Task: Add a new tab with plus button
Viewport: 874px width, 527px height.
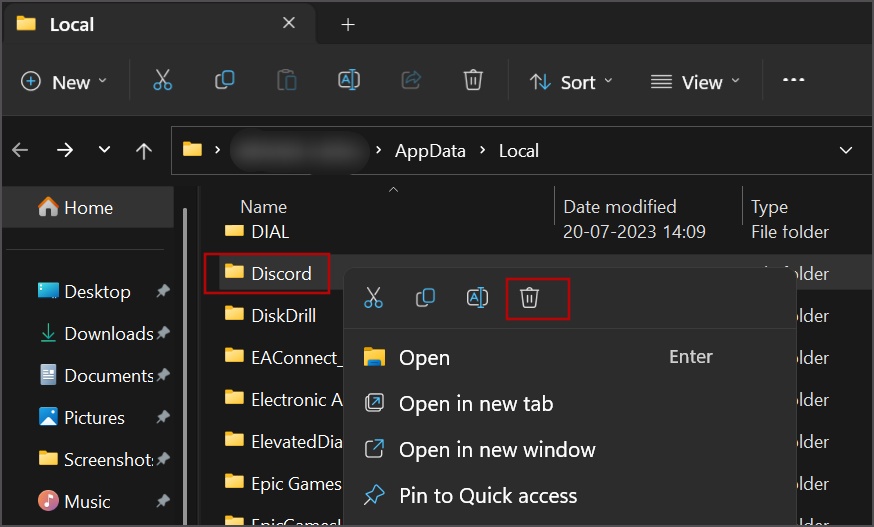Action: click(x=348, y=25)
